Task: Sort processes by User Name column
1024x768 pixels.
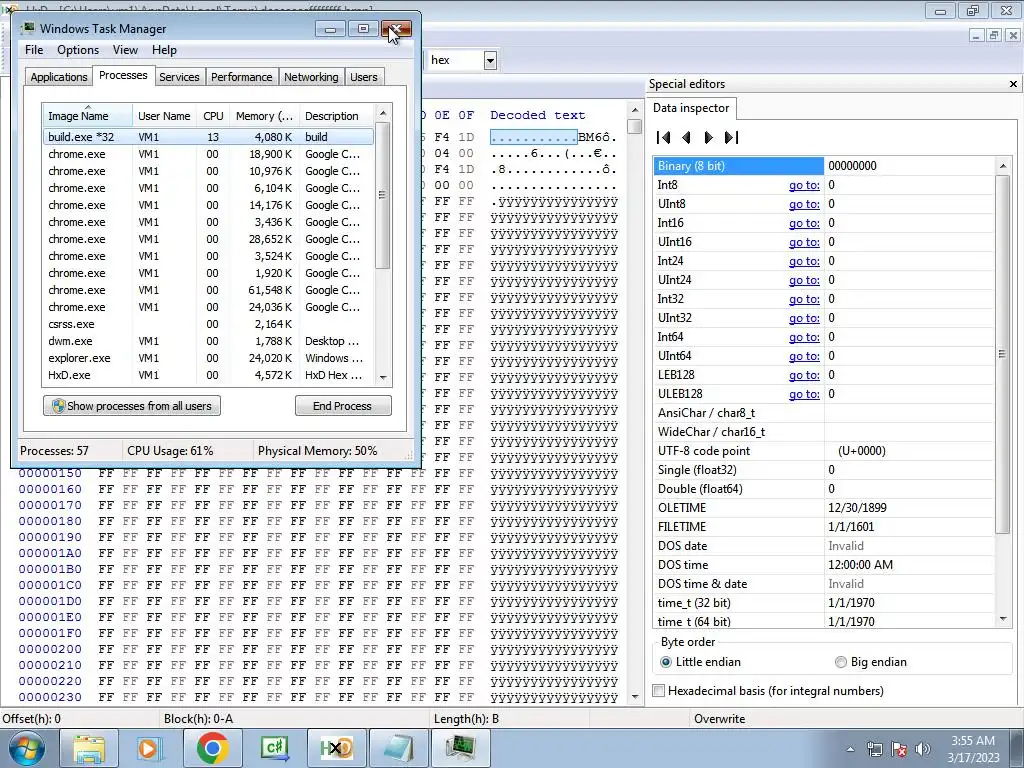Action: click(x=164, y=116)
